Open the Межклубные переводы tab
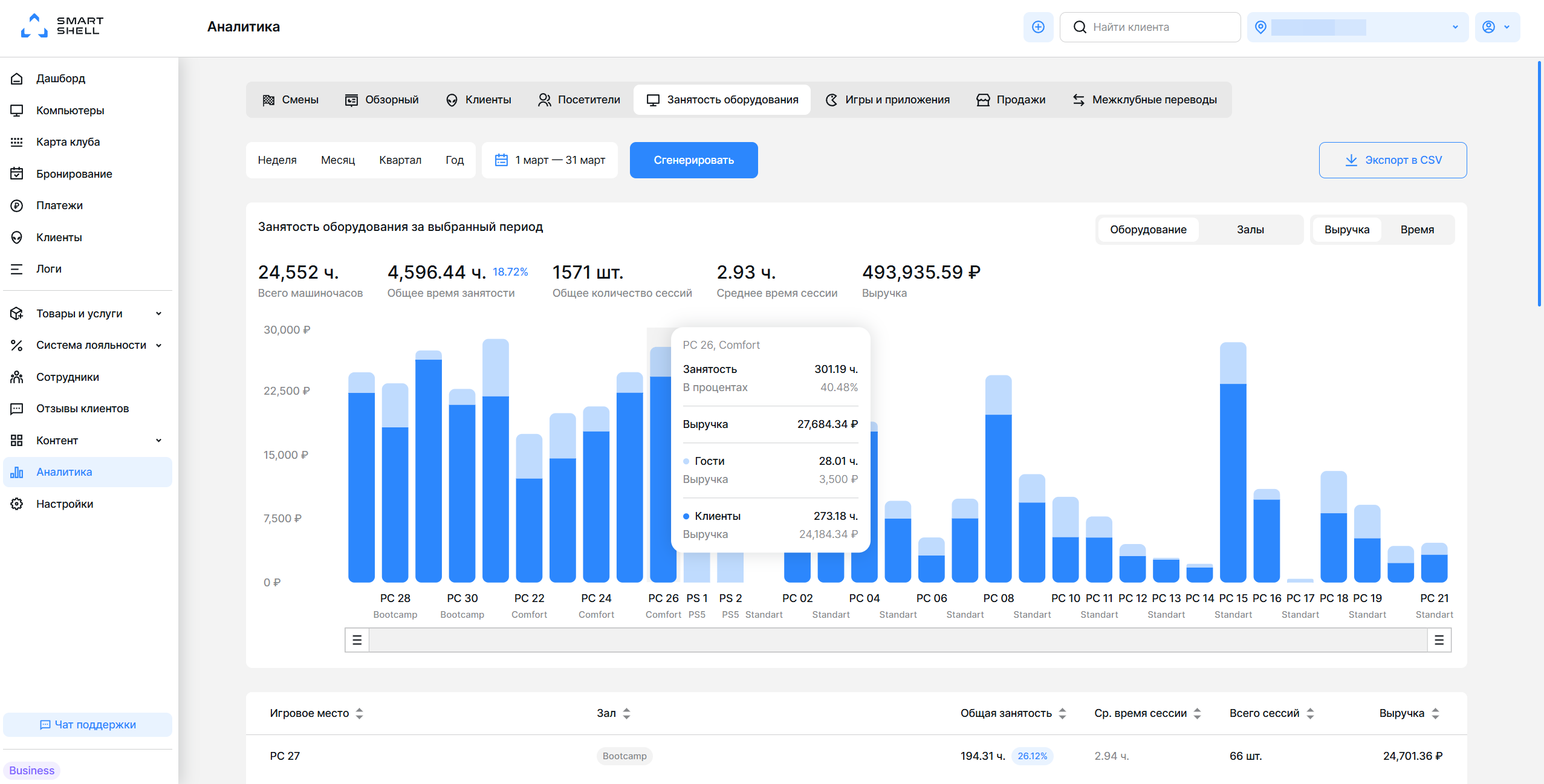The image size is (1544, 784). (x=1144, y=100)
